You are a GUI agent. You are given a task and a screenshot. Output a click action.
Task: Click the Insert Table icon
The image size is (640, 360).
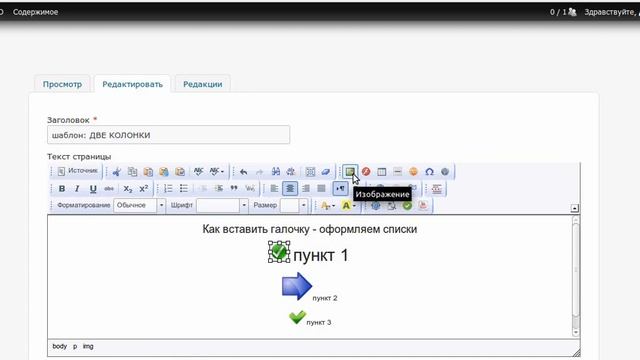click(x=382, y=172)
